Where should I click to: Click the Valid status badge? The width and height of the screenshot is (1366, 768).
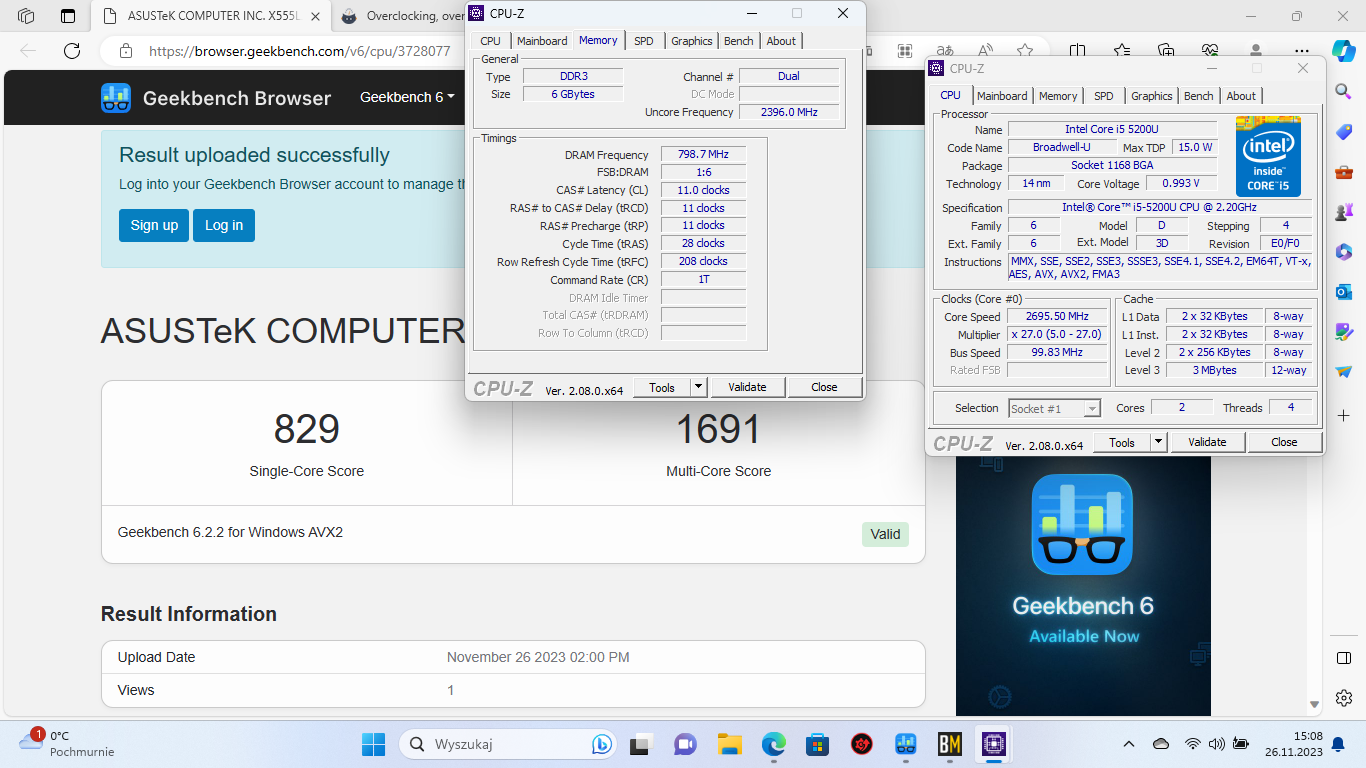pos(885,534)
